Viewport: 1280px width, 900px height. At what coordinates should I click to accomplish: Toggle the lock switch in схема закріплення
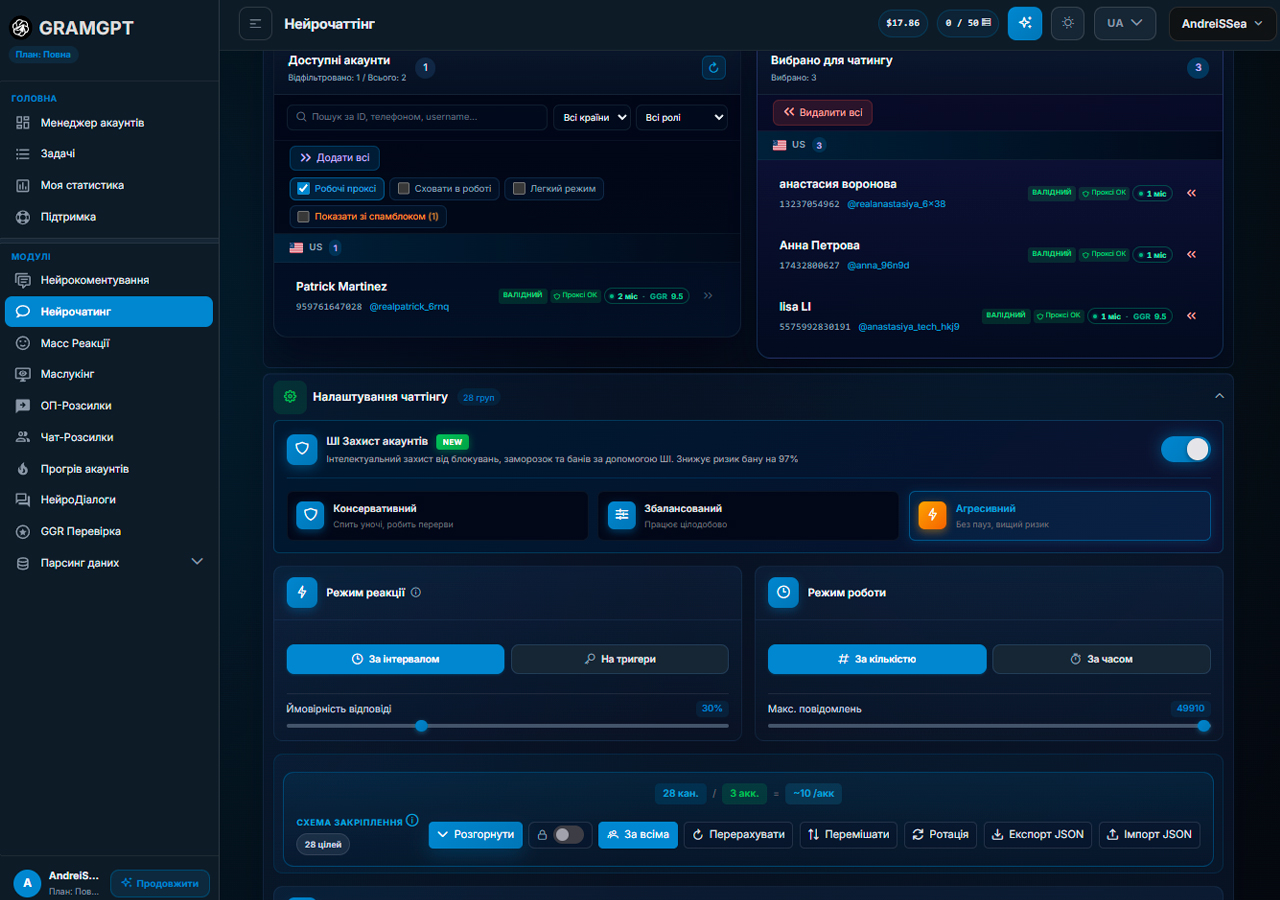(568, 834)
